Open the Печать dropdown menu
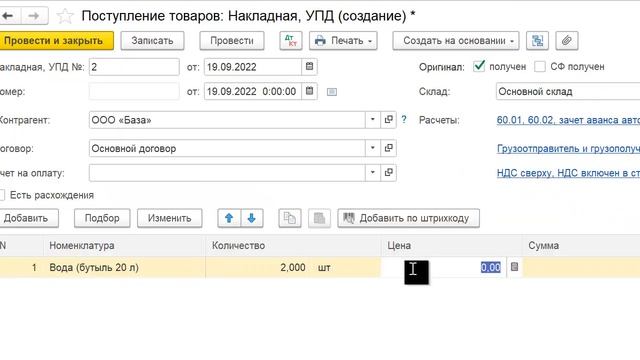This screenshot has height=360, width=640. 343,40
